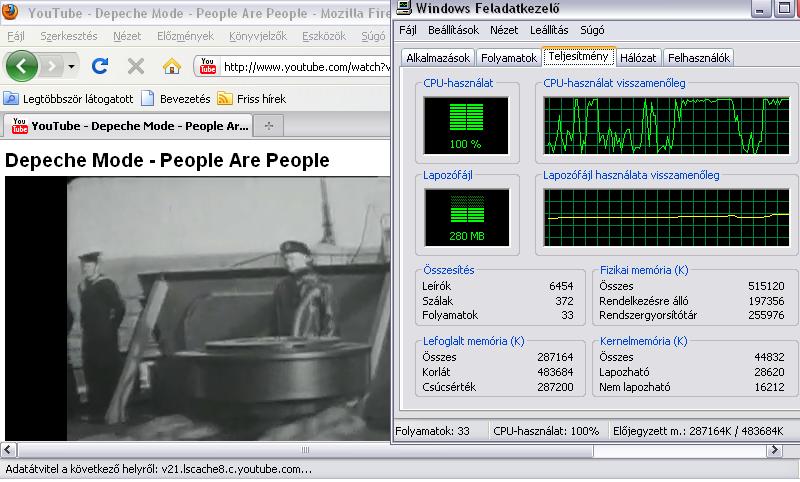Open the Firefox Előzmények menu

[185, 36]
